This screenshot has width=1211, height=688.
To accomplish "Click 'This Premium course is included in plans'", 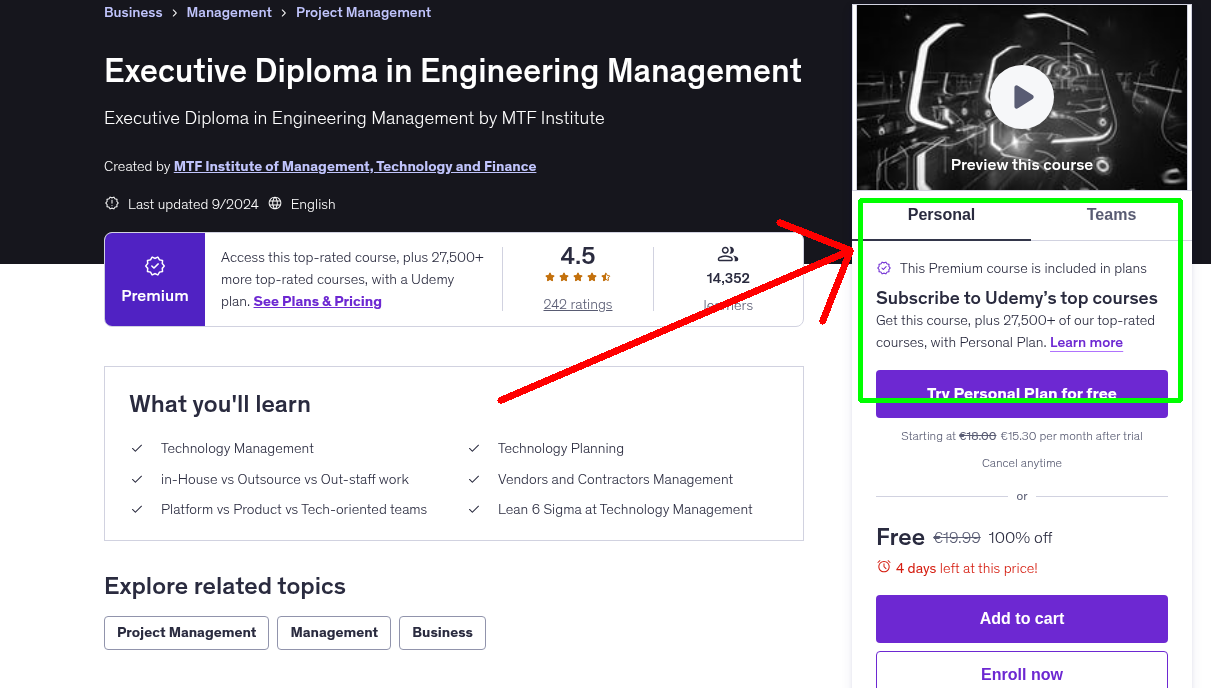I will tap(1023, 268).
